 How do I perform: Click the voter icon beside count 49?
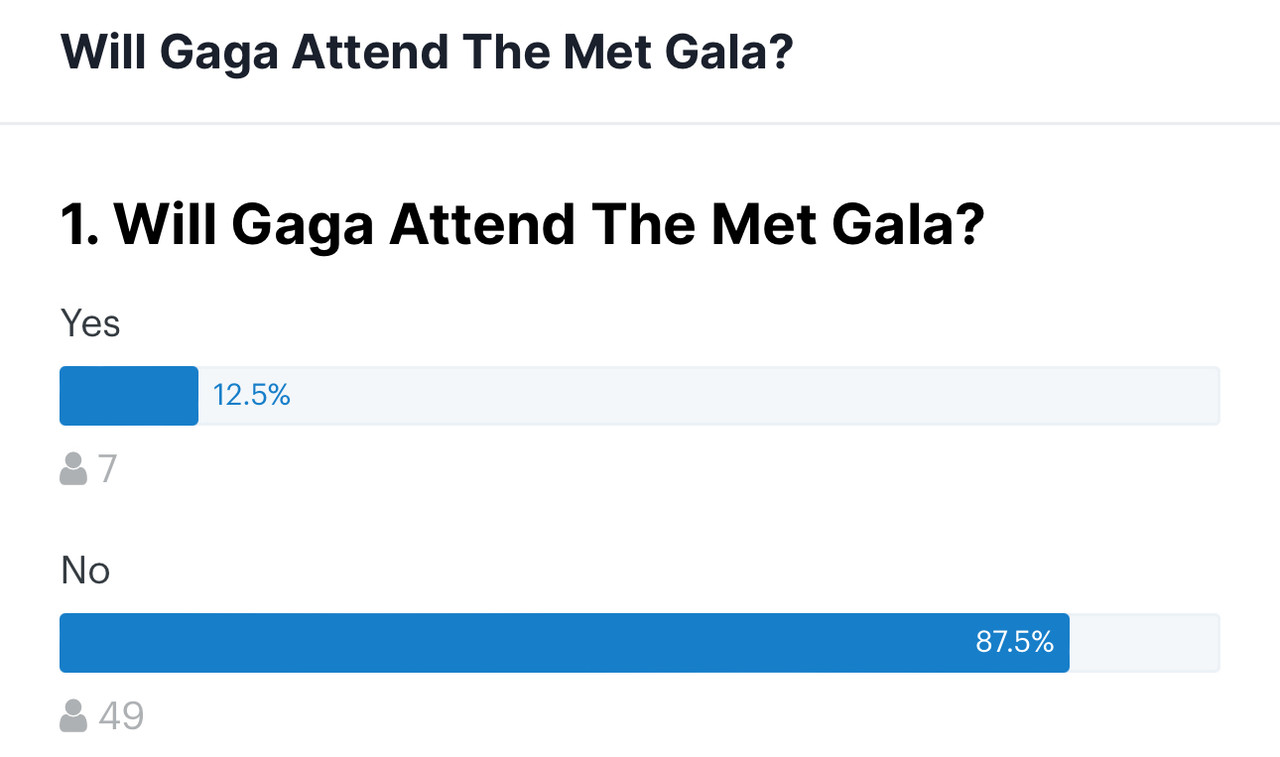(x=73, y=716)
